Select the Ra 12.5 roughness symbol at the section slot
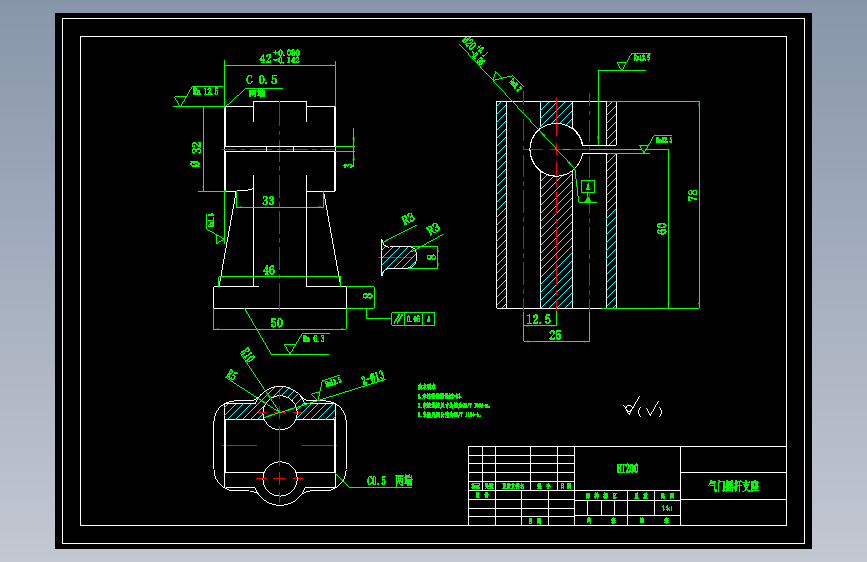This screenshot has width=867, height=562. [656, 143]
